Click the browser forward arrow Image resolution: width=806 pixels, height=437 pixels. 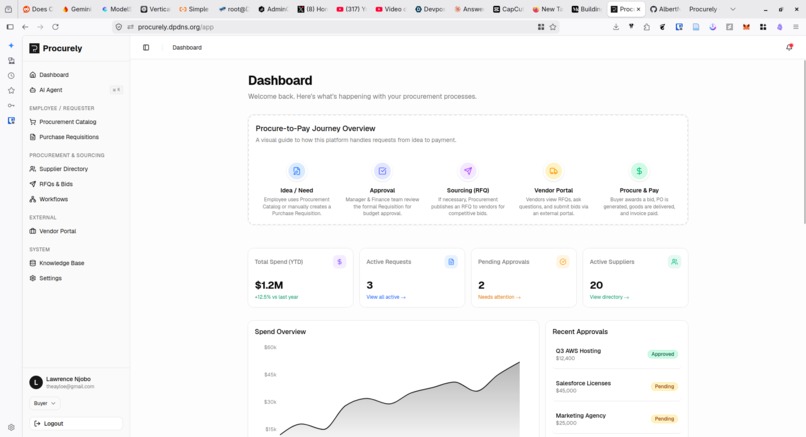[x=40, y=27]
